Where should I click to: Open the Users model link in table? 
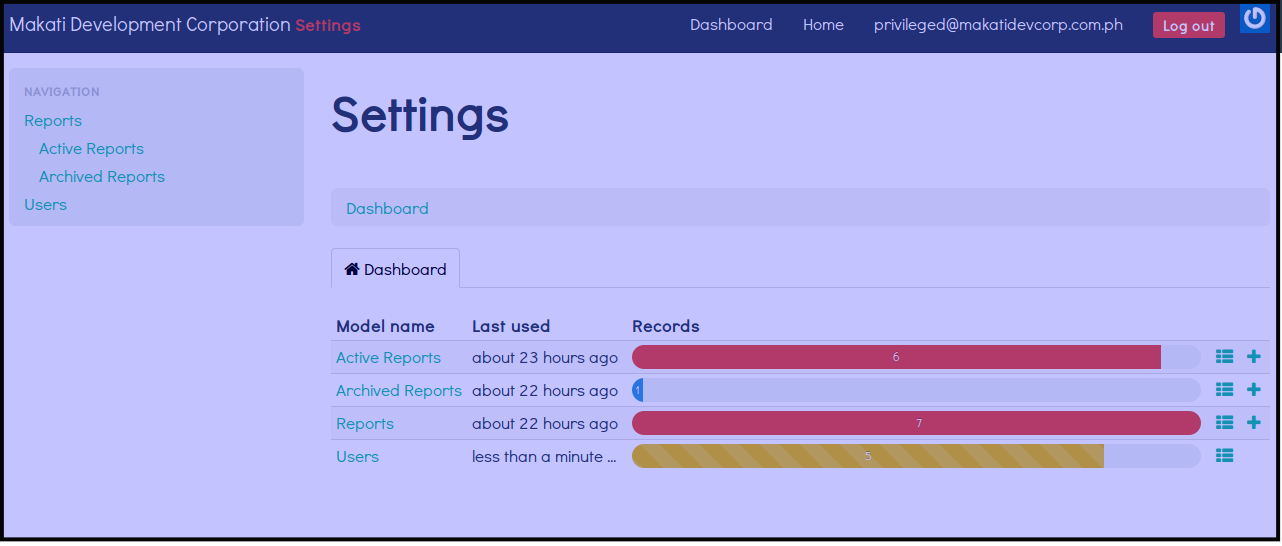(357, 457)
